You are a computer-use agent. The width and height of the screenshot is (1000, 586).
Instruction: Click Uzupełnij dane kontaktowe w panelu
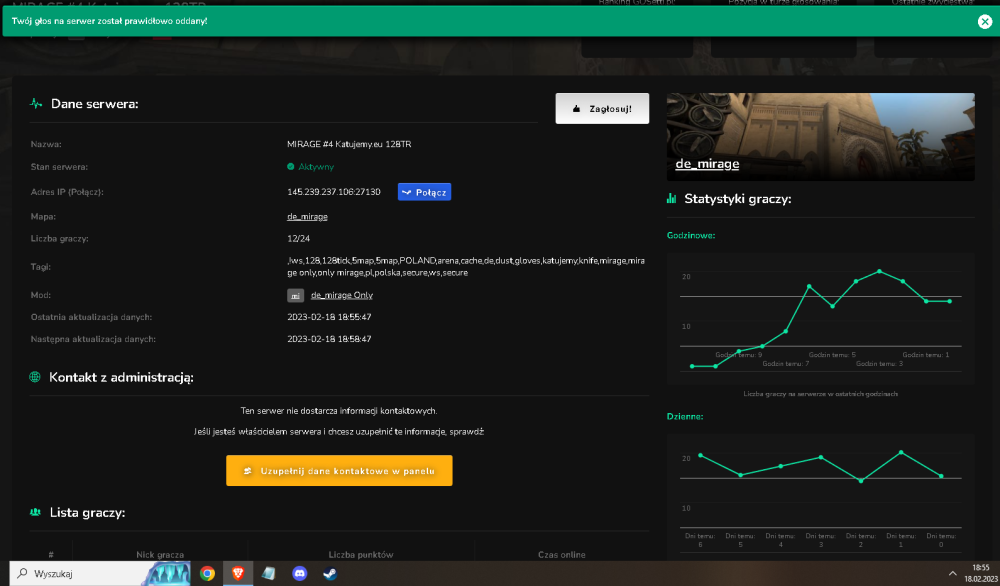click(x=339, y=471)
